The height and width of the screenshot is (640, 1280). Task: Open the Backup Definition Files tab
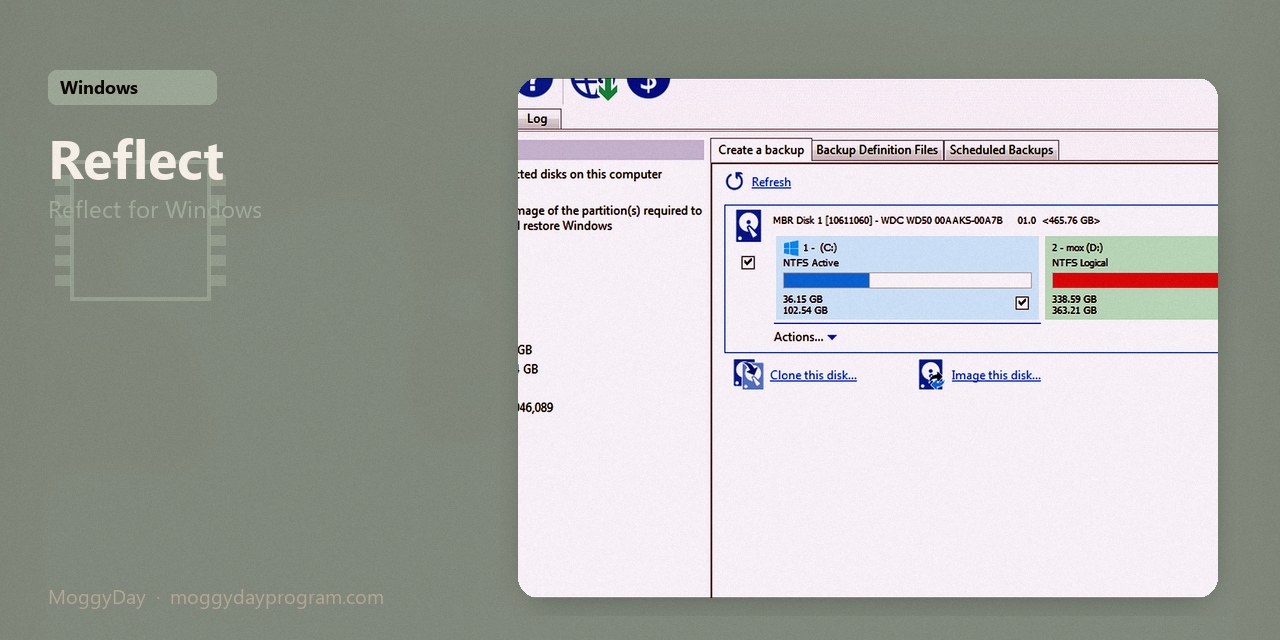coord(877,150)
